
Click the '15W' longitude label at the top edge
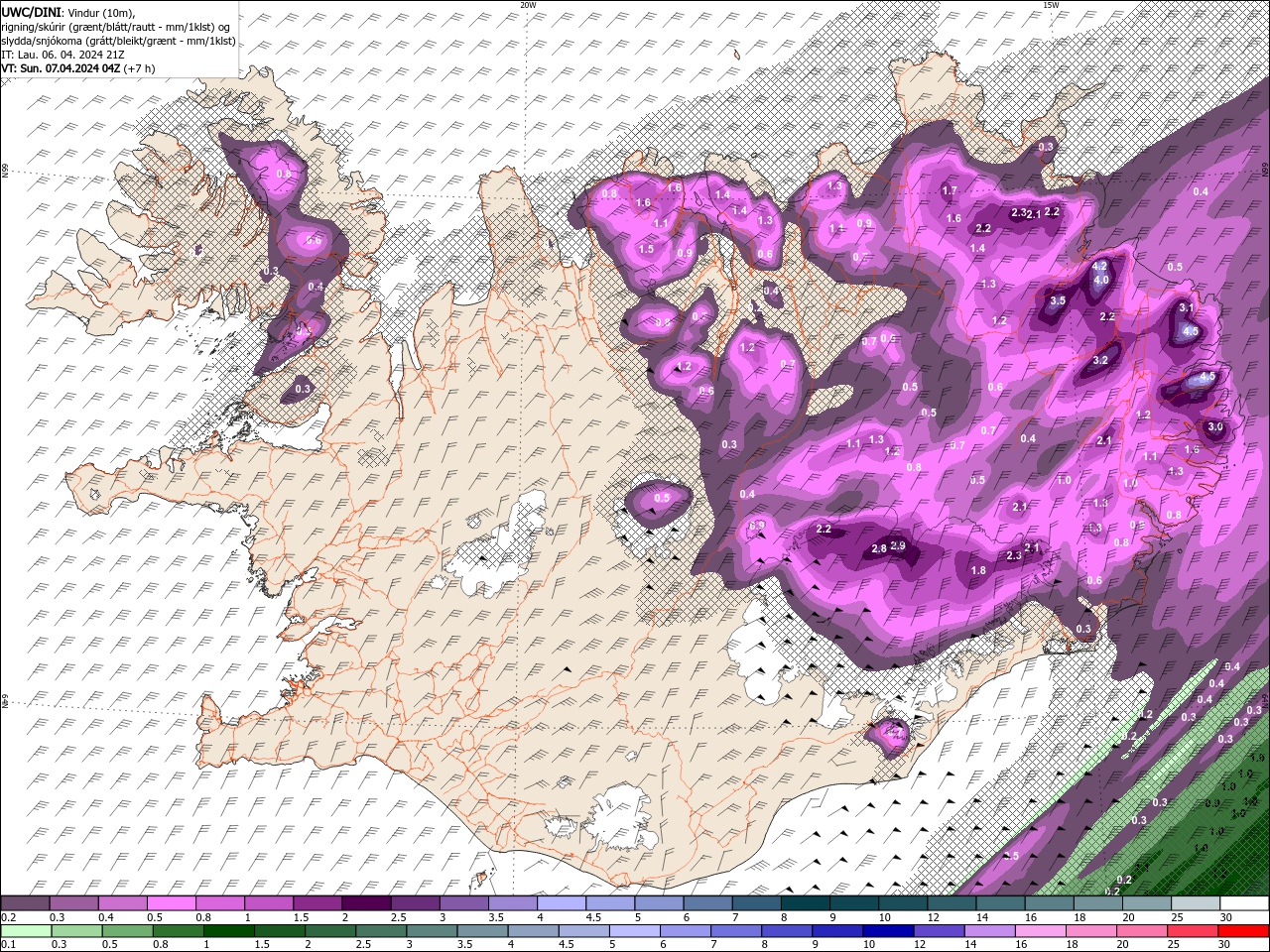pyautogui.click(x=1051, y=5)
